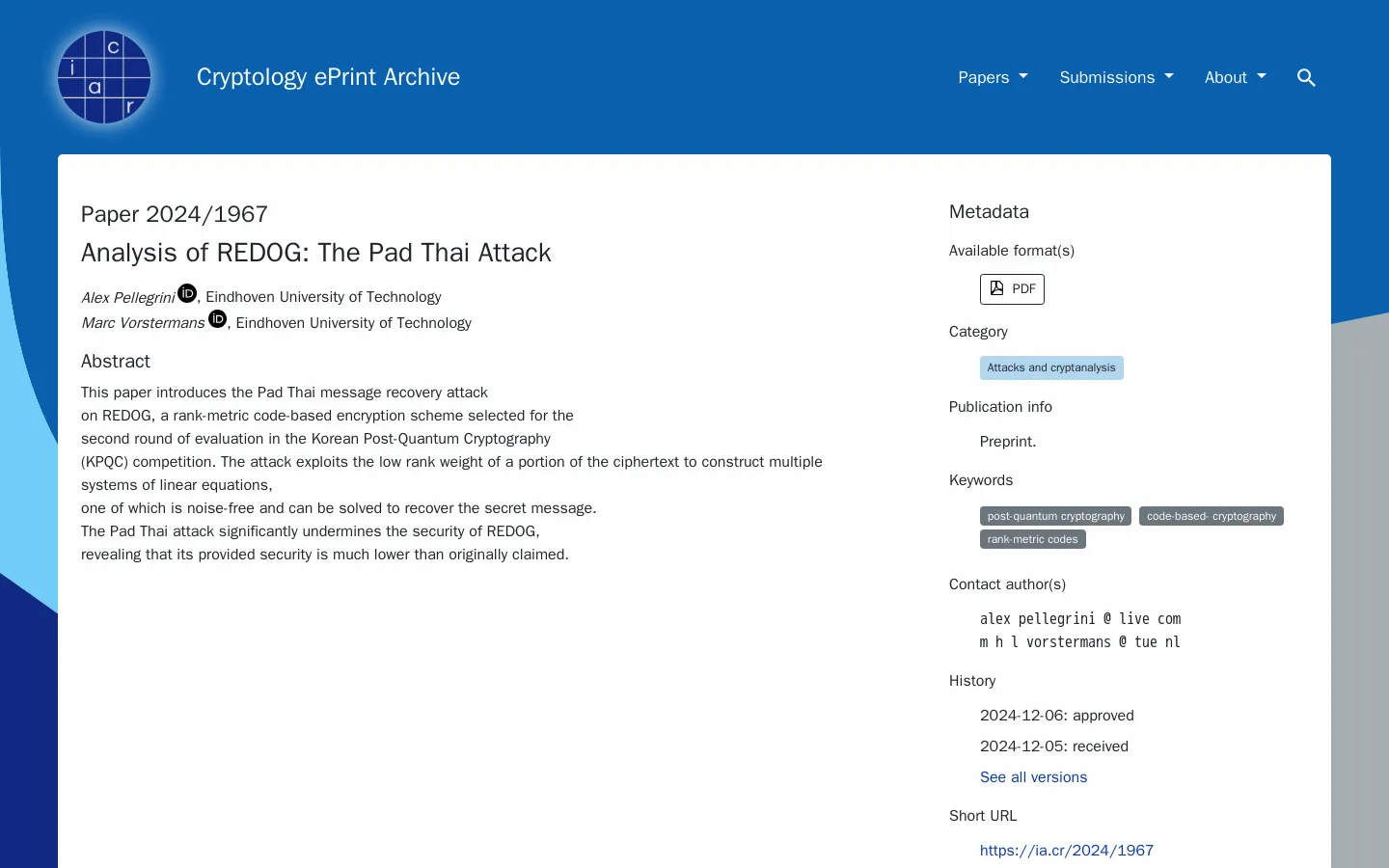The height and width of the screenshot is (868, 1389).
Task: Click the post-quantum cryptography keyword tag
Action: (x=1055, y=516)
